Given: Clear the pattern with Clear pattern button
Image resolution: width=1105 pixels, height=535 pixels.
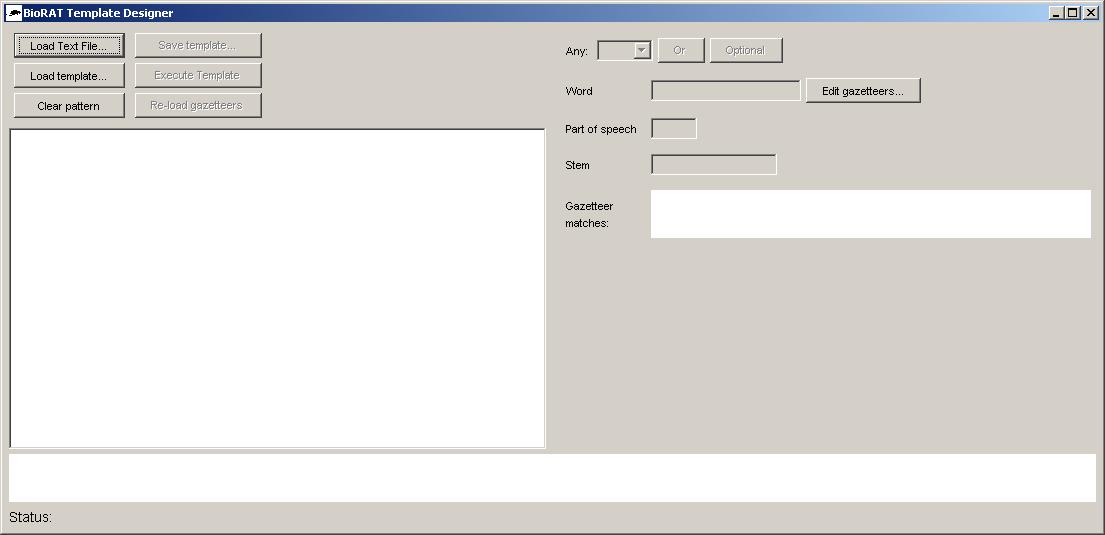Looking at the screenshot, I should (69, 106).
